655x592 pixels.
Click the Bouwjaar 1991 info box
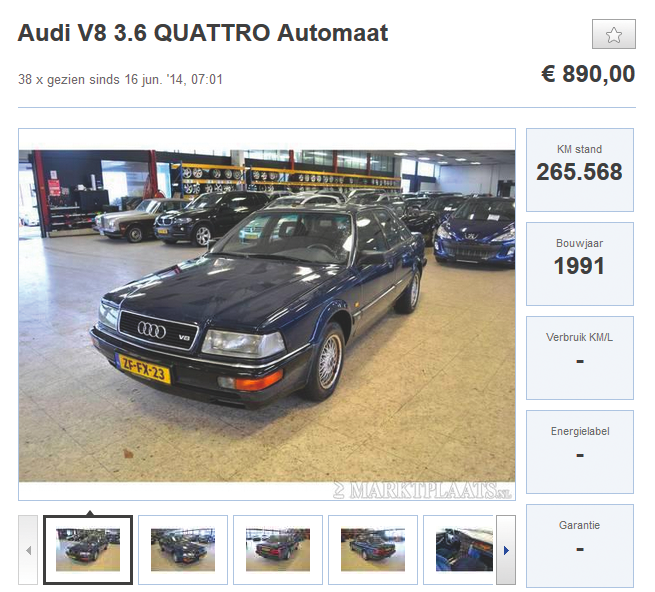pos(579,264)
